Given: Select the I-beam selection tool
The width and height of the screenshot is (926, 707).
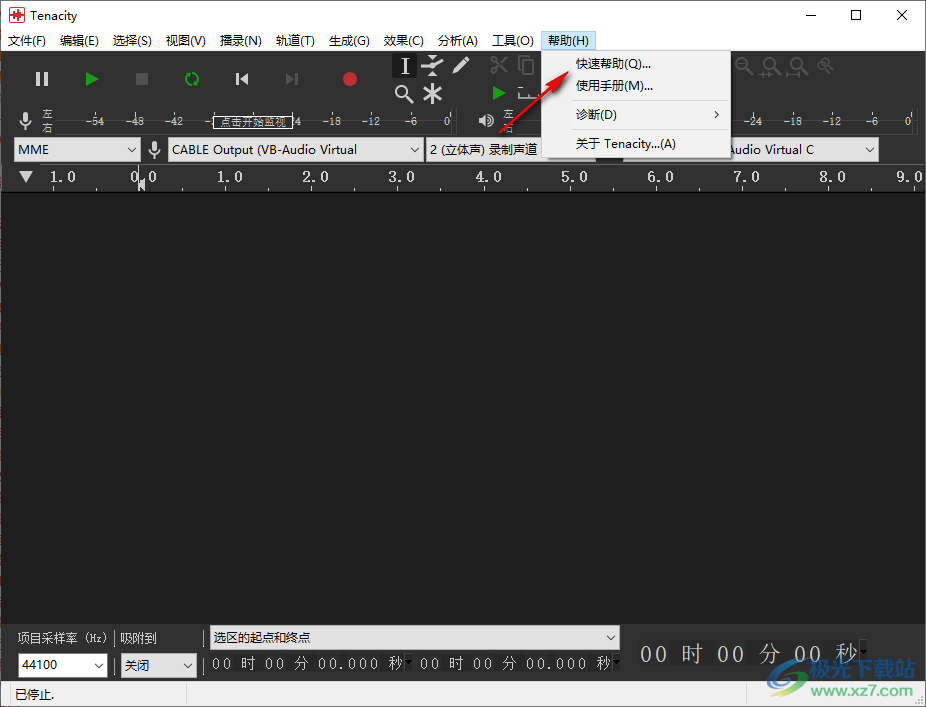Looking at the screenshot, I should pos(404,66).
